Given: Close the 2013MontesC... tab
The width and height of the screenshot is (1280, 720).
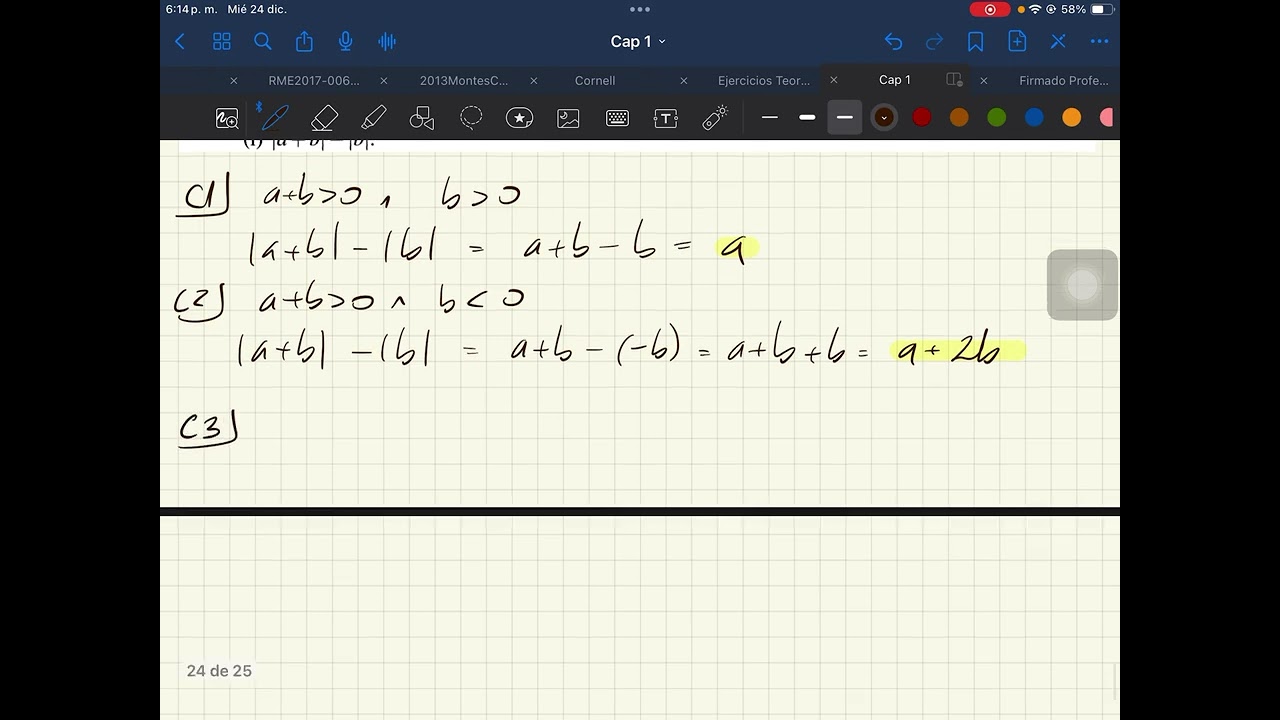Looking at the screenshot, I should 384,80.
